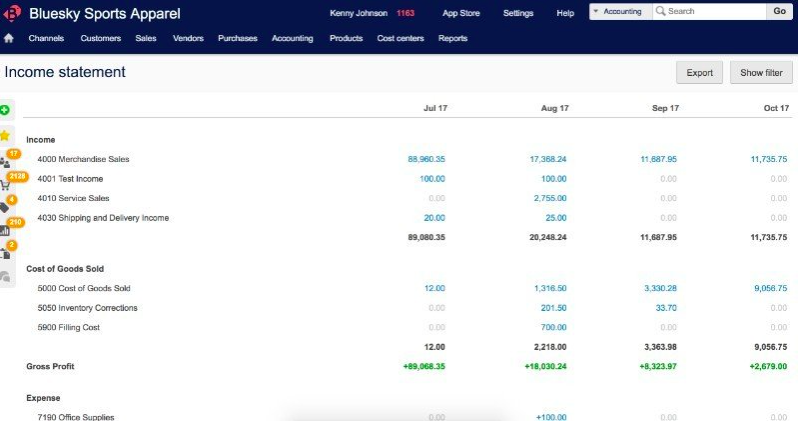
Task: Open the documents icon with badge 2
Action: [6, 253]
